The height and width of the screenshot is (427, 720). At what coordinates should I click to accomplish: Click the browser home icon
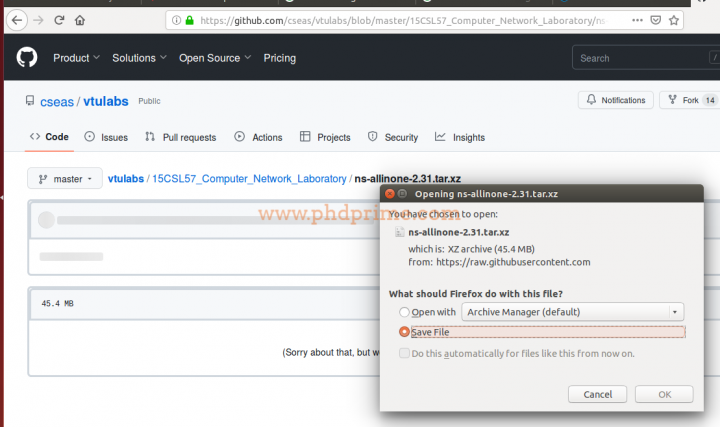click(x=80, y=20)
